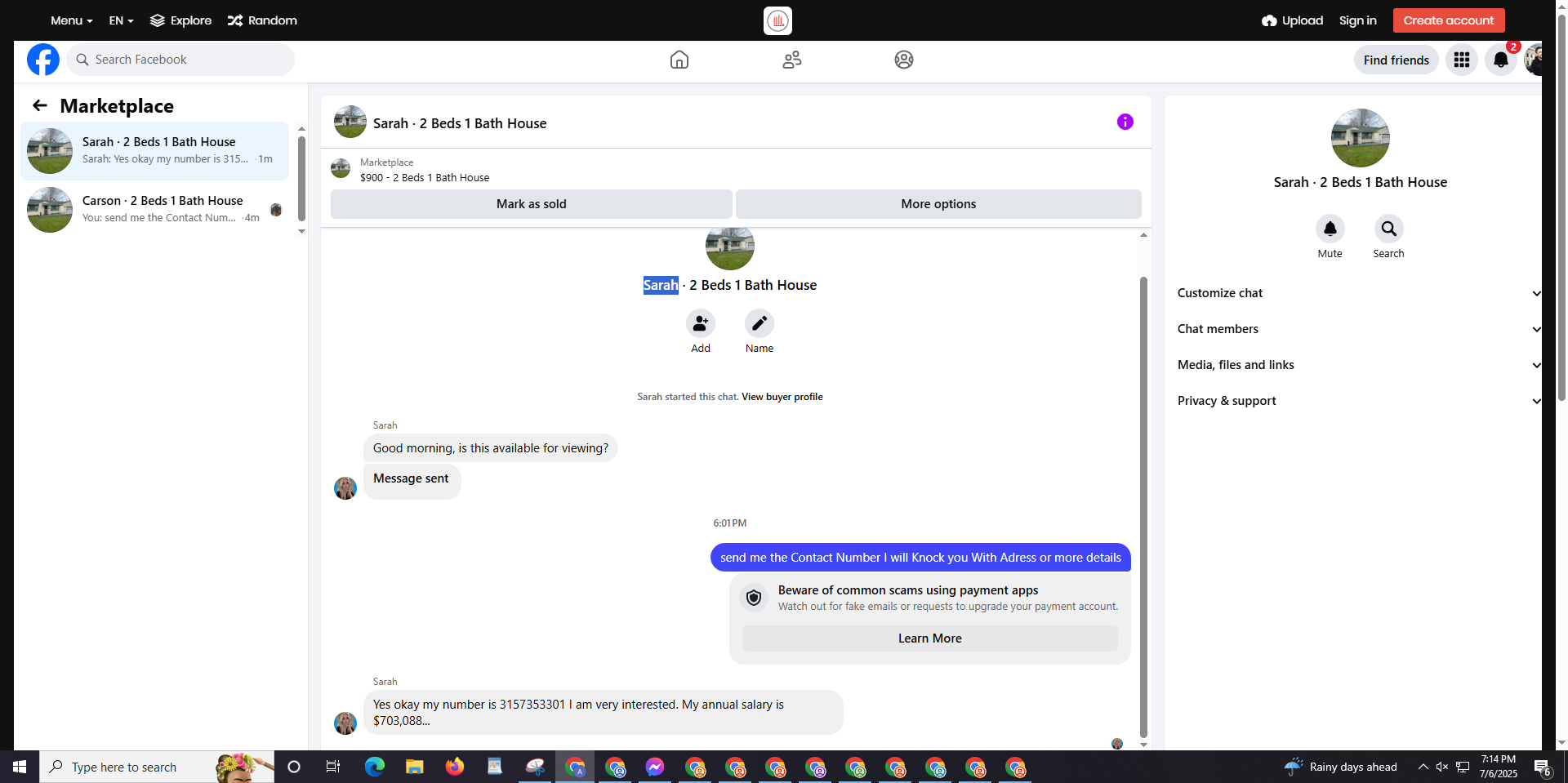Open the Groups circle icon tab
Screen dimensions: 1568x783
(904, 60)
